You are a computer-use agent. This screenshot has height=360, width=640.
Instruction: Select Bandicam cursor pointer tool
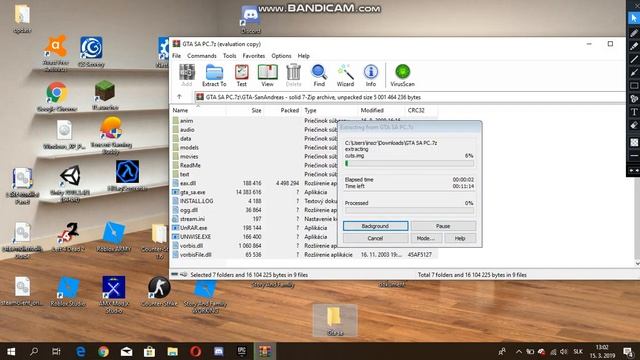tap(633, 18)
